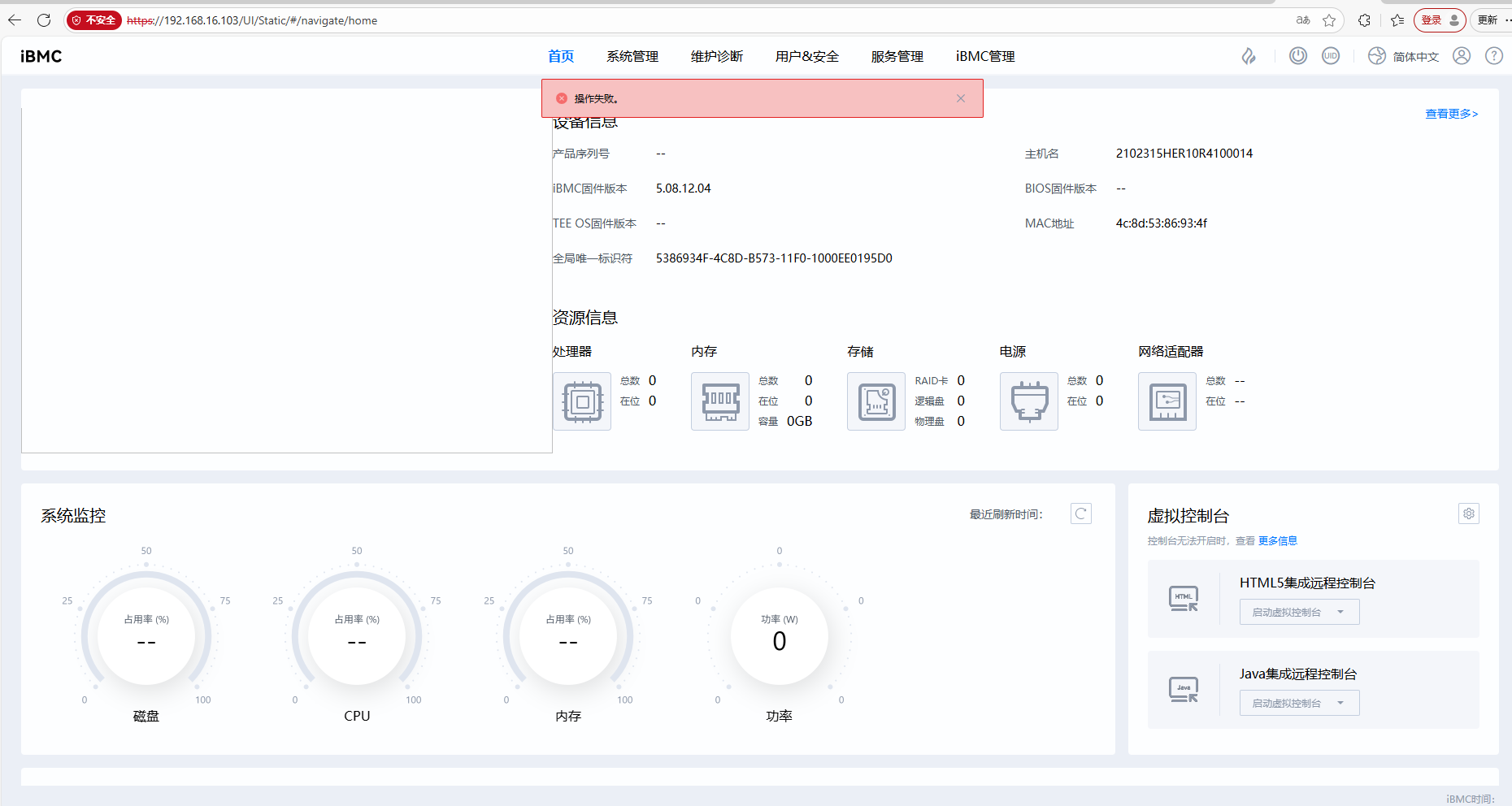The height and width of the screenshot is (806, 1512).
Task: Click the 查看更多 link
Action: (1451, 114)
